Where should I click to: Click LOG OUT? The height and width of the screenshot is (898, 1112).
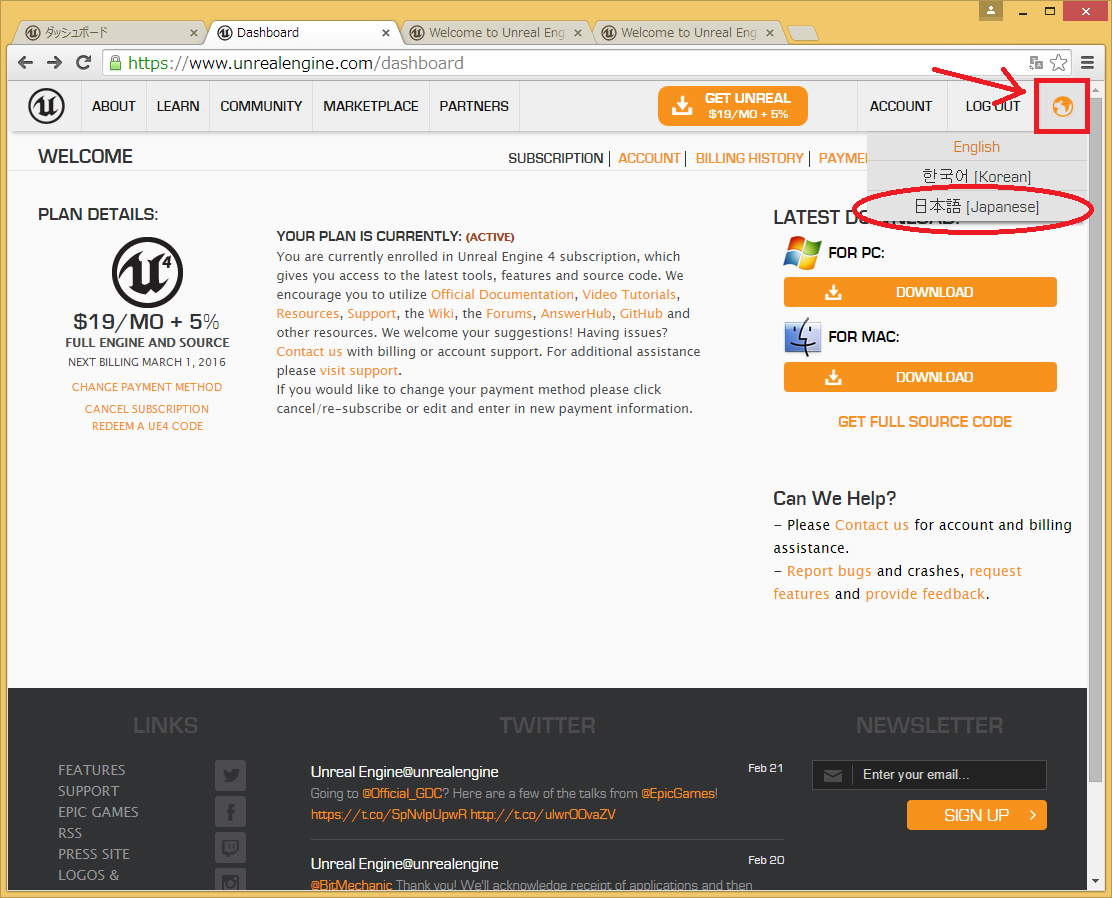coord(992,106)
